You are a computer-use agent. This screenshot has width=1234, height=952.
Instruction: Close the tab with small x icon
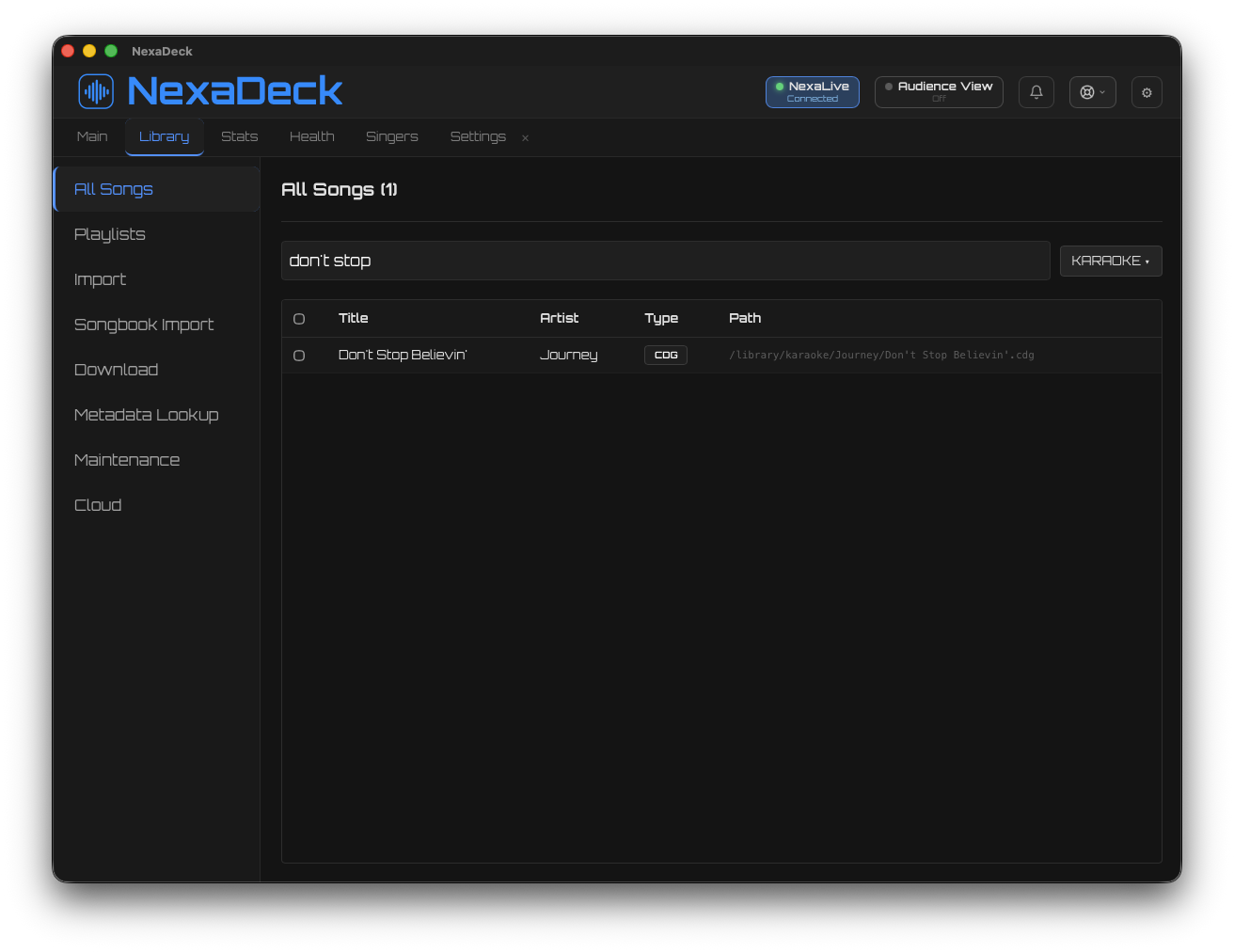[525, 138]
